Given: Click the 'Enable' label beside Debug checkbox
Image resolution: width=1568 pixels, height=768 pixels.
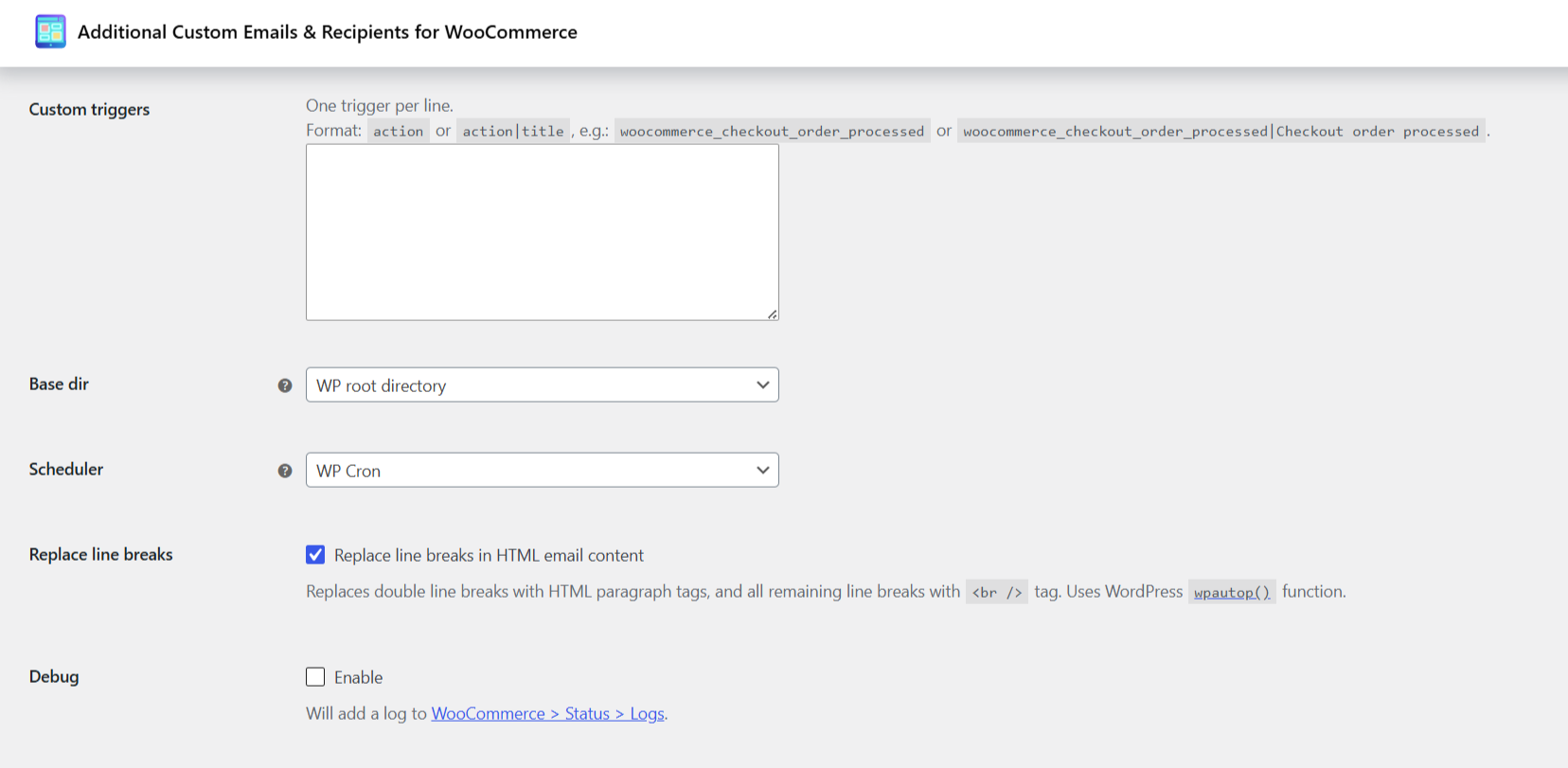Looking at the screenshot, I should pyautogui.click(x=358, y=678).
